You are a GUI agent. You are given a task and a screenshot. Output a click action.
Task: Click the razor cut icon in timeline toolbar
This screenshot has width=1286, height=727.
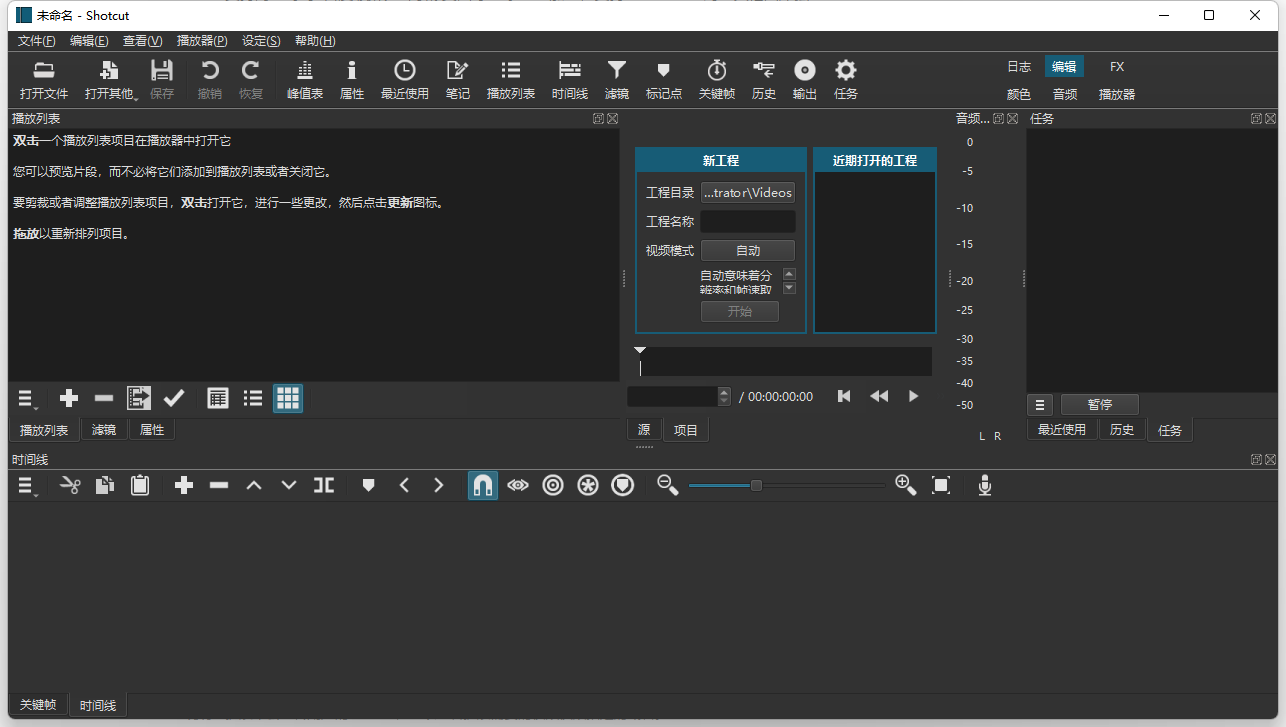tap(70, 485)
